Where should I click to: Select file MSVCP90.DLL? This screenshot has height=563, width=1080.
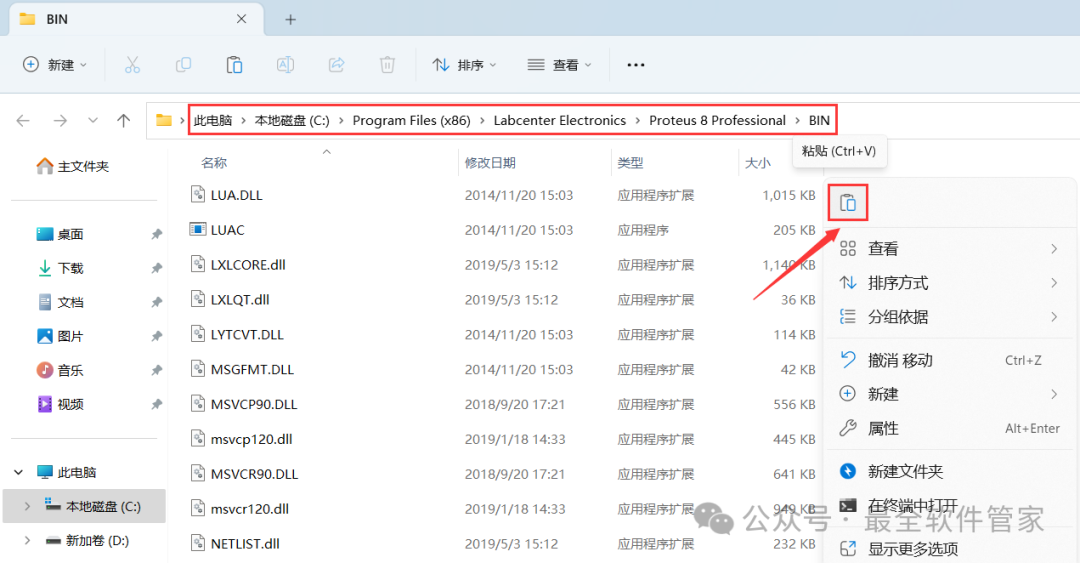[x=254, y=404]
